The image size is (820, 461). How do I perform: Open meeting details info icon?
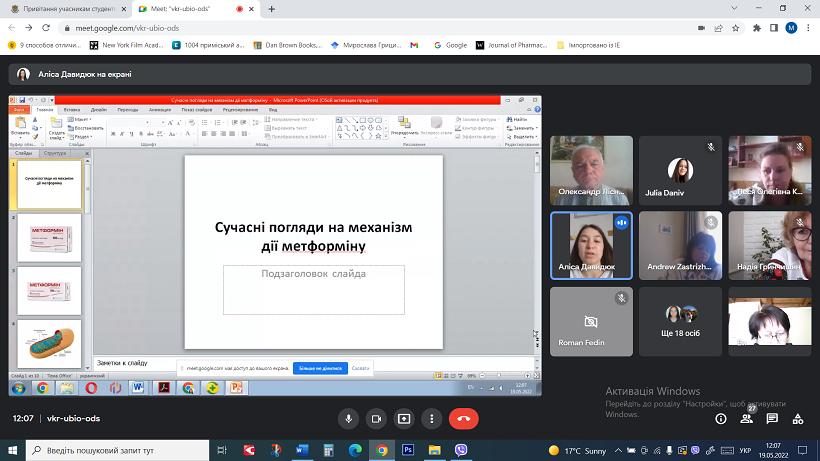[x=721, y=419]
